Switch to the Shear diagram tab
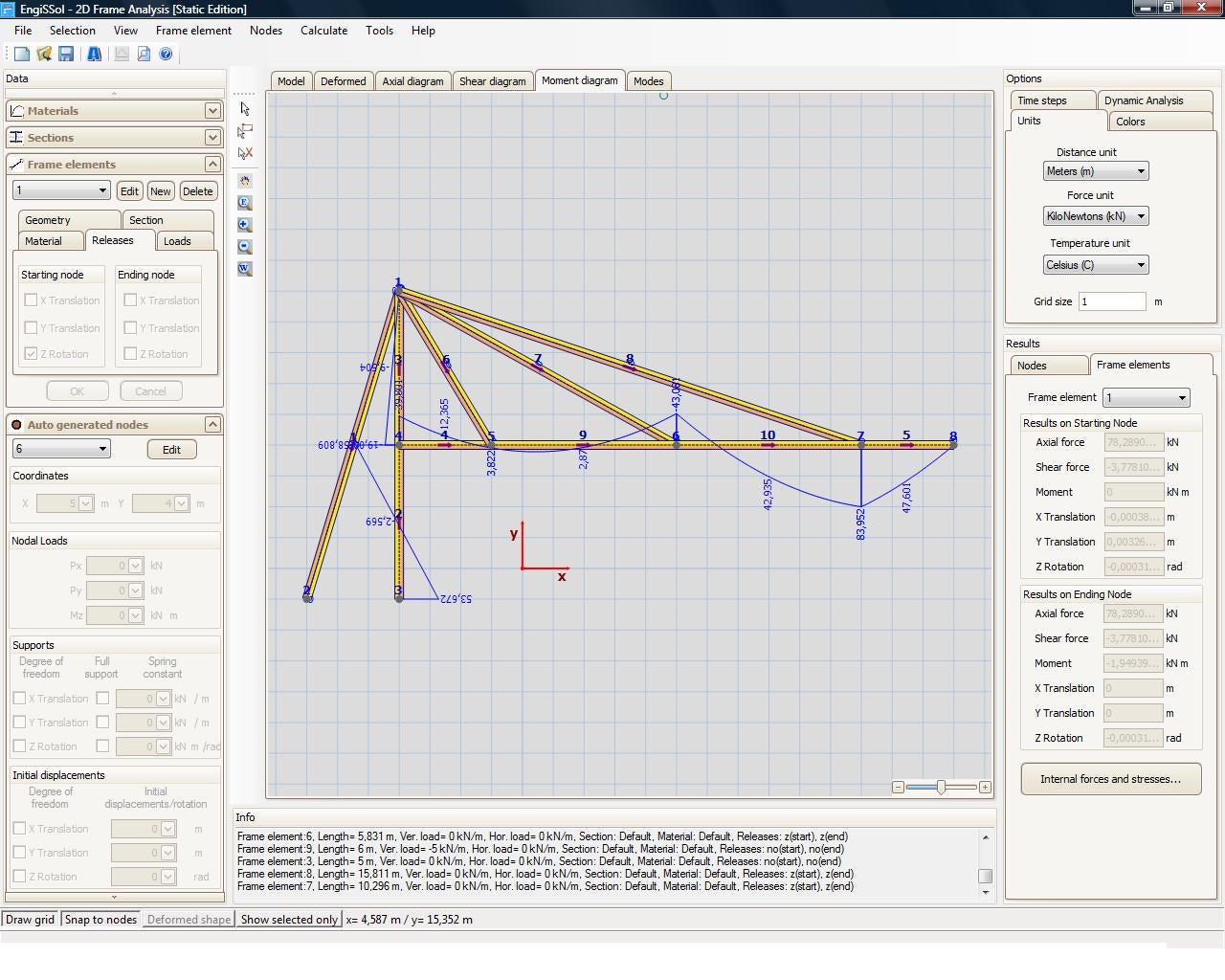 point(492,81)
